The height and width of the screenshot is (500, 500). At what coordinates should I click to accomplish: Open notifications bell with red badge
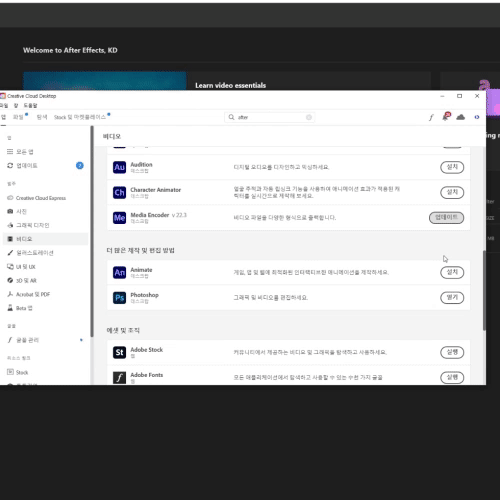446,116
